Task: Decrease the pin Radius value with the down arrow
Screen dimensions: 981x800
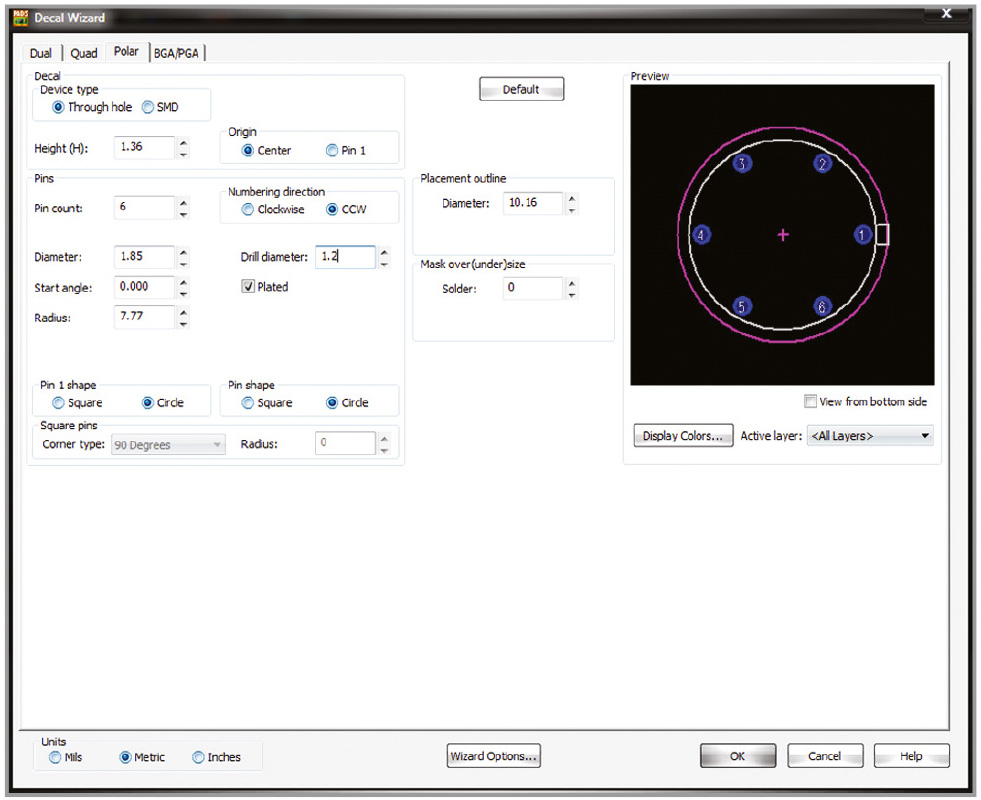Action: point(183,324)
